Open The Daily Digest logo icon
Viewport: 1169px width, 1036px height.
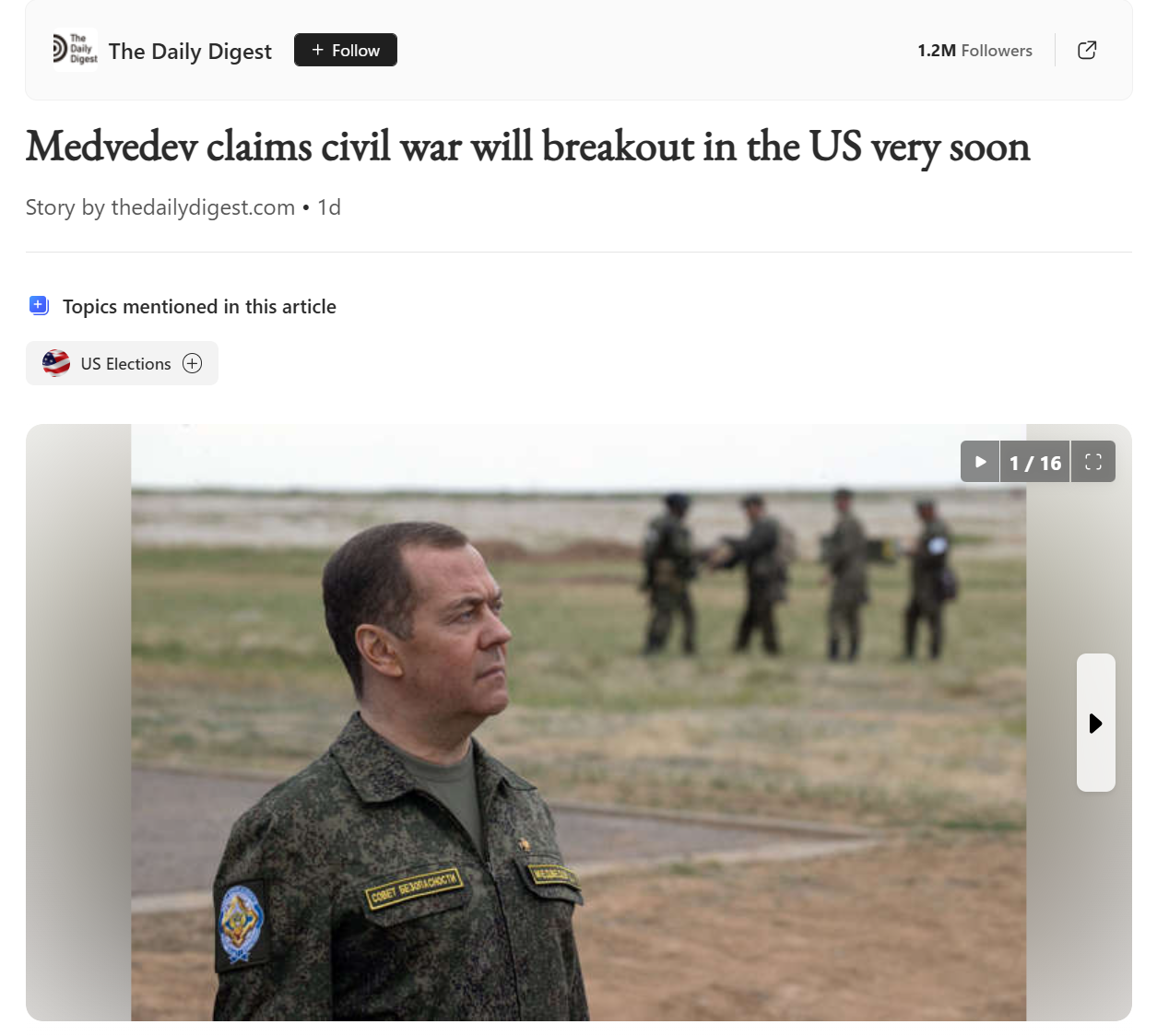[x=75, y=50]
